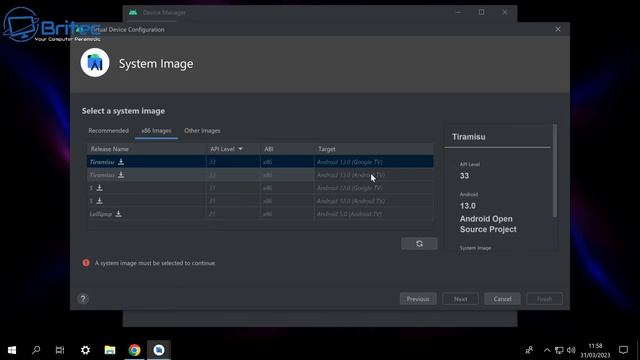Image resolution: width=640 pixels, height=360 pixels.
Task: Download the Lollipop Android 5.0 system image
Action: click(x=118, y=214)
